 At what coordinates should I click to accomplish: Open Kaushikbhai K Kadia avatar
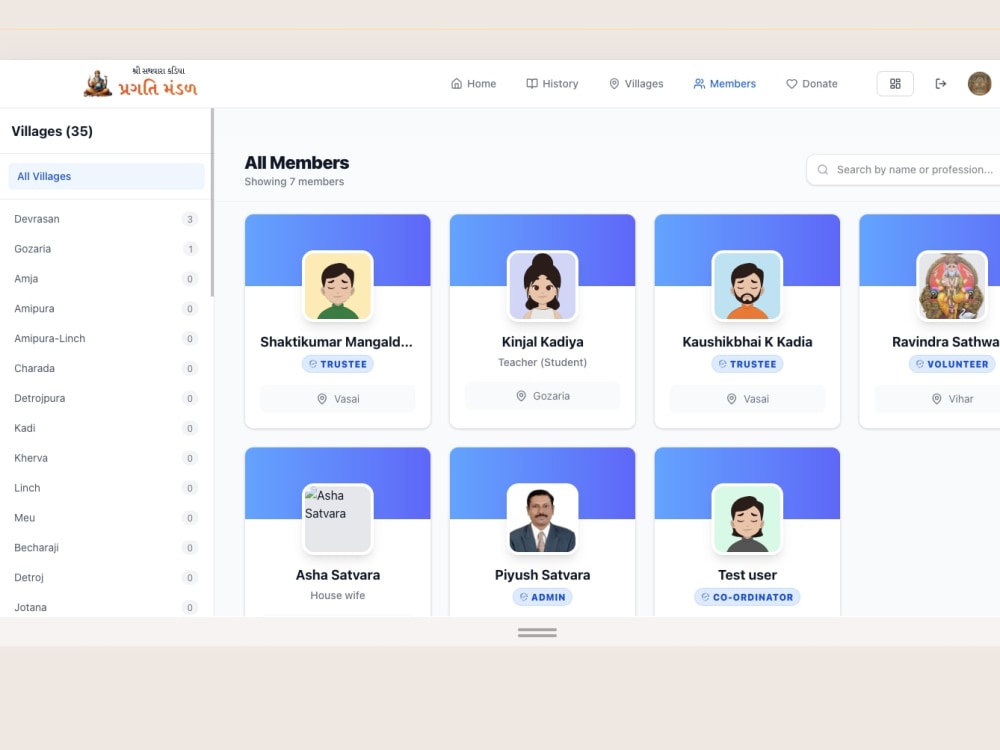click(747, 286)
